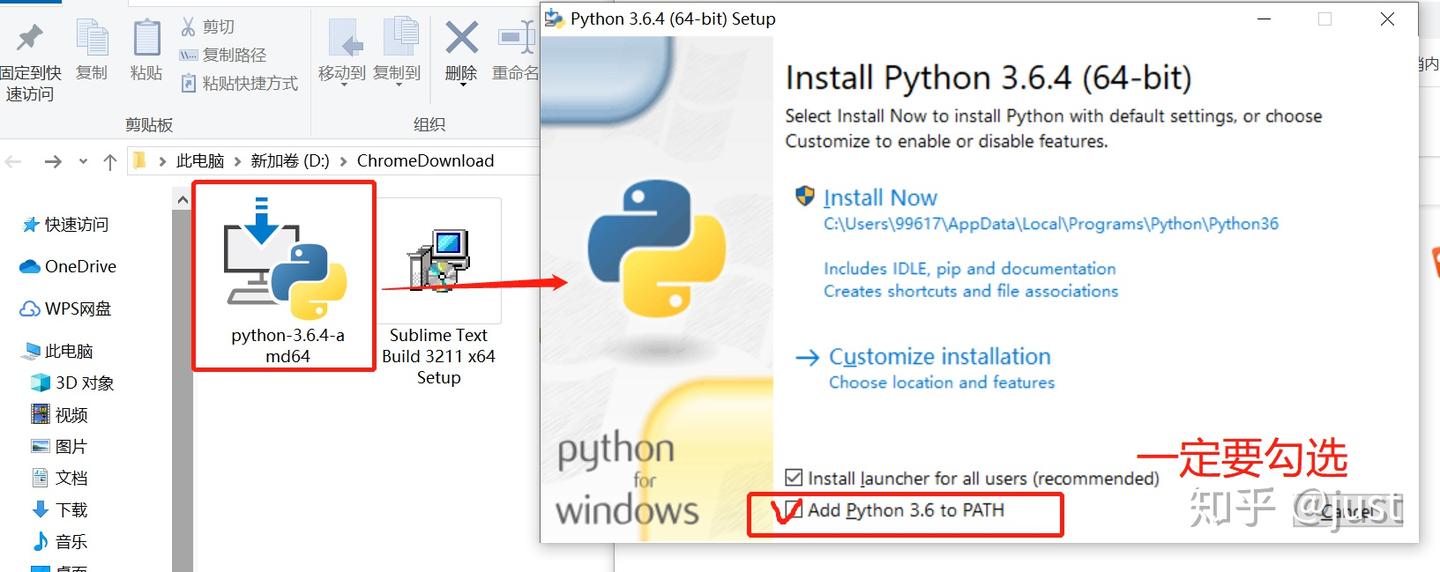
Task: Check Add Python 3.6 to PATH
Action: (x=794, y=511)
